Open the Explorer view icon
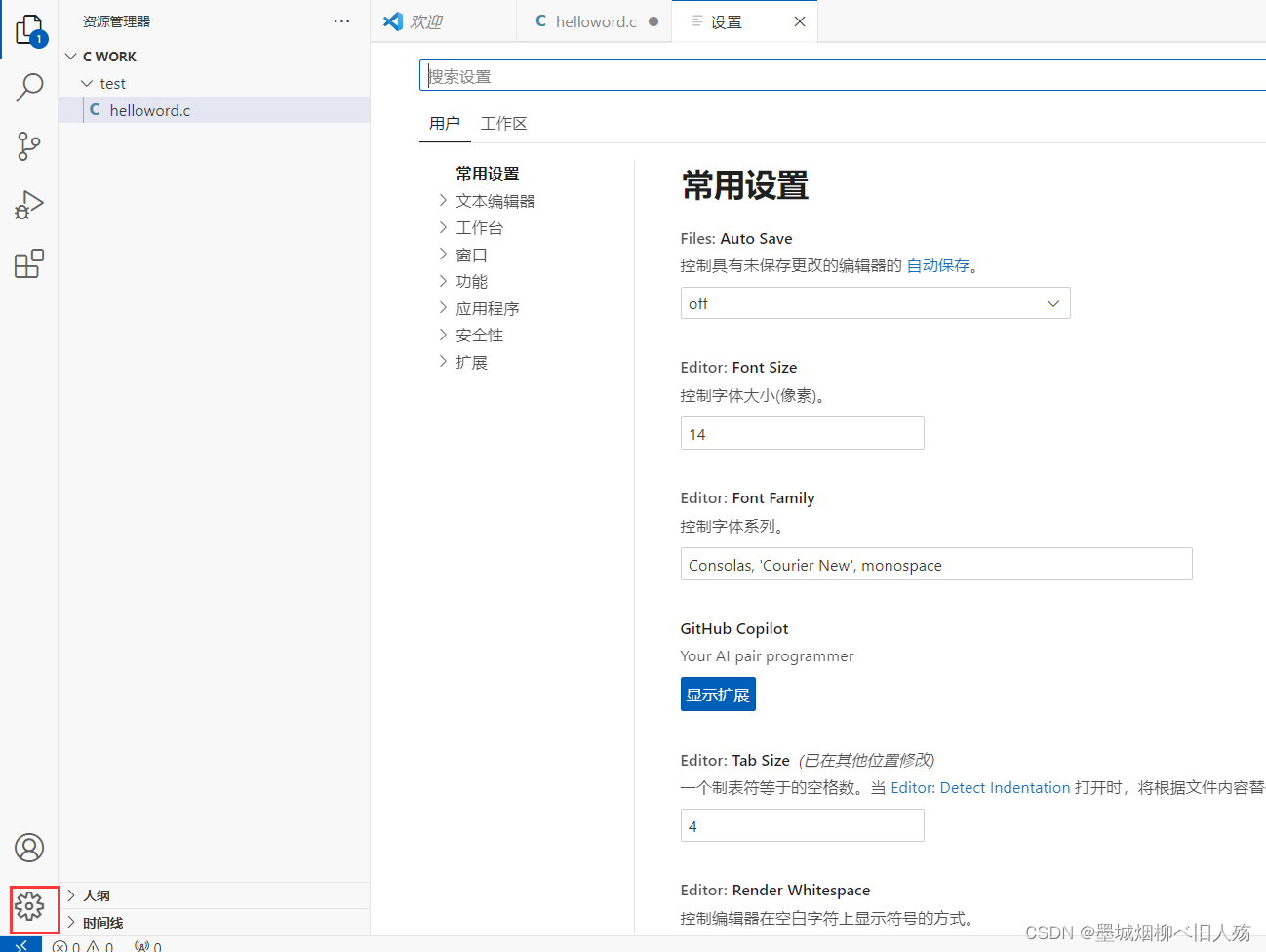Image resolution: width=1266 pixels, height=952 pixels. tap(29, 30)
